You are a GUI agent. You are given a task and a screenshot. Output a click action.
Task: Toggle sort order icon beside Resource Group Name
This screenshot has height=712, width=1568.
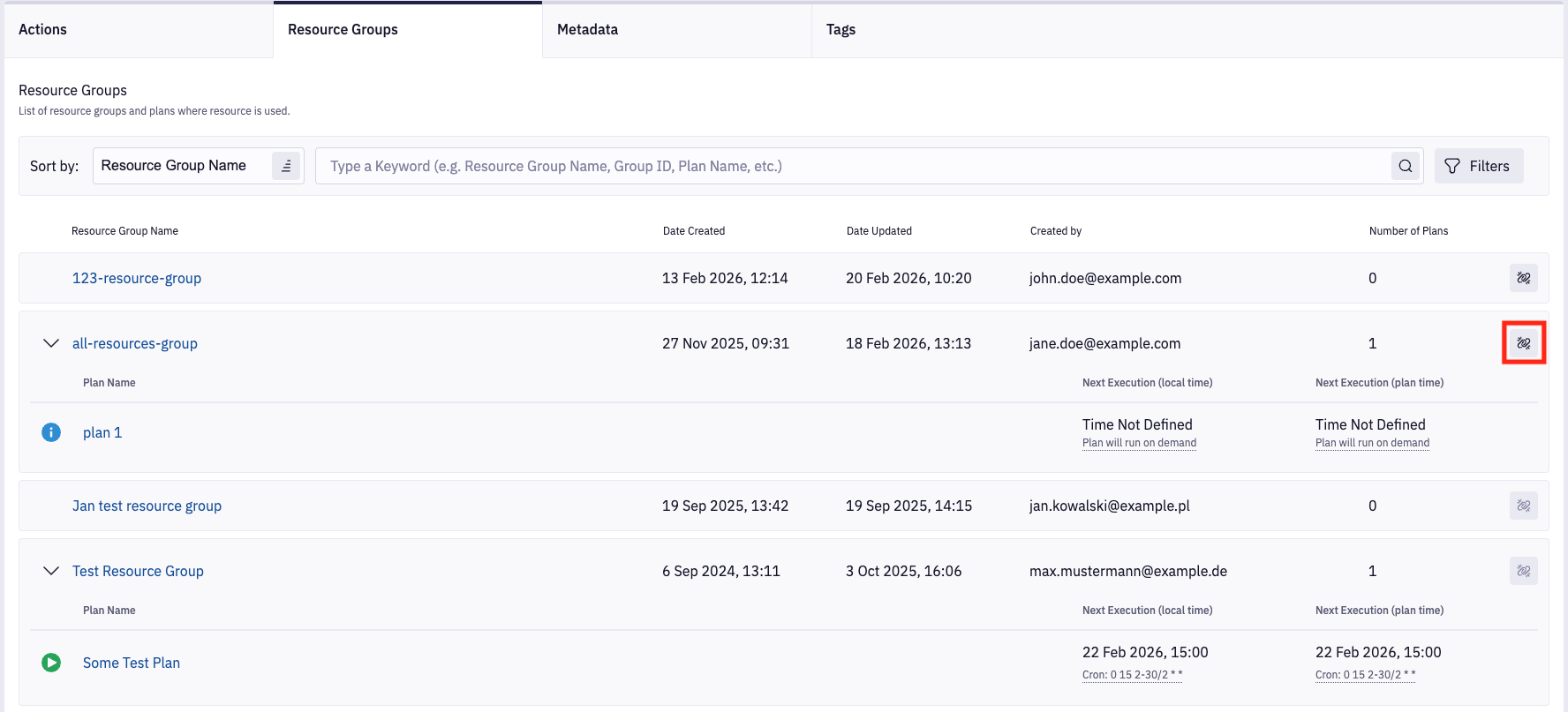(286, 166)
